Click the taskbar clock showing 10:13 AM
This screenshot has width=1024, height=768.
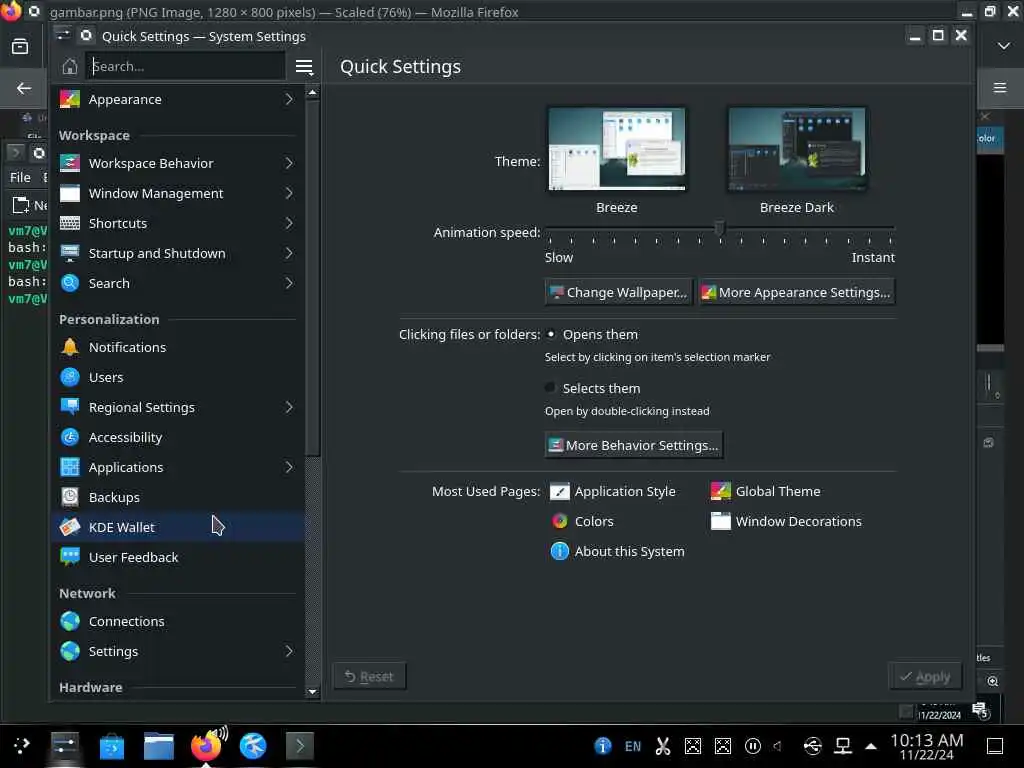point(927,746)
